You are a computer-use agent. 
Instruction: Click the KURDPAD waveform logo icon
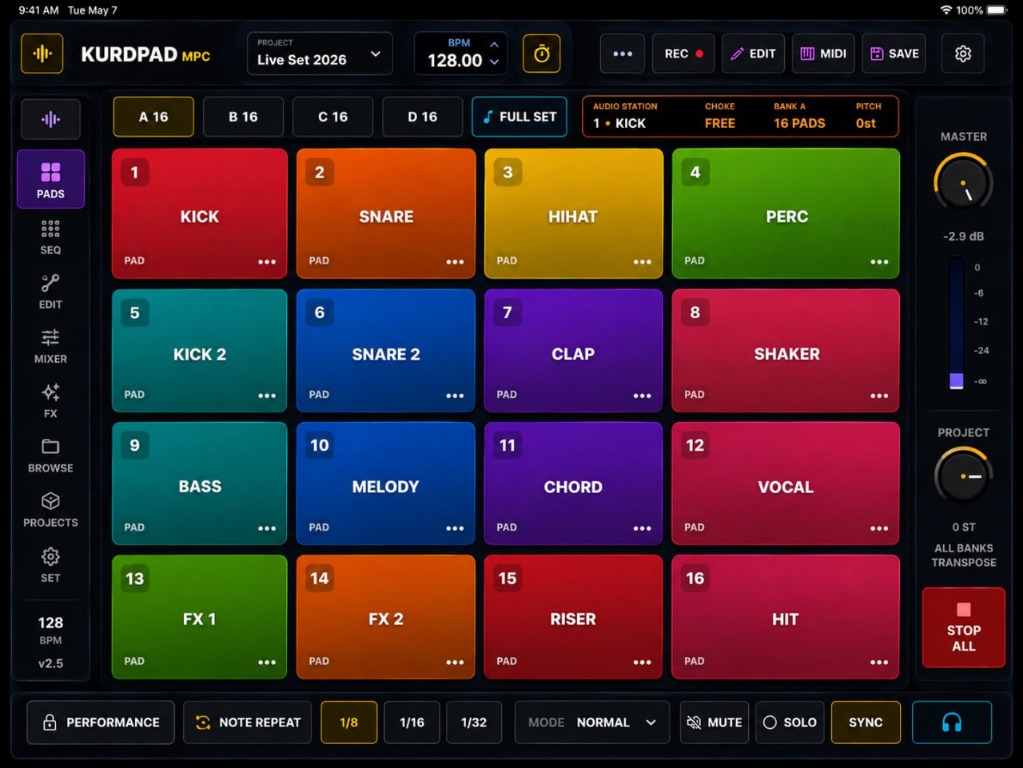point(42,54)
